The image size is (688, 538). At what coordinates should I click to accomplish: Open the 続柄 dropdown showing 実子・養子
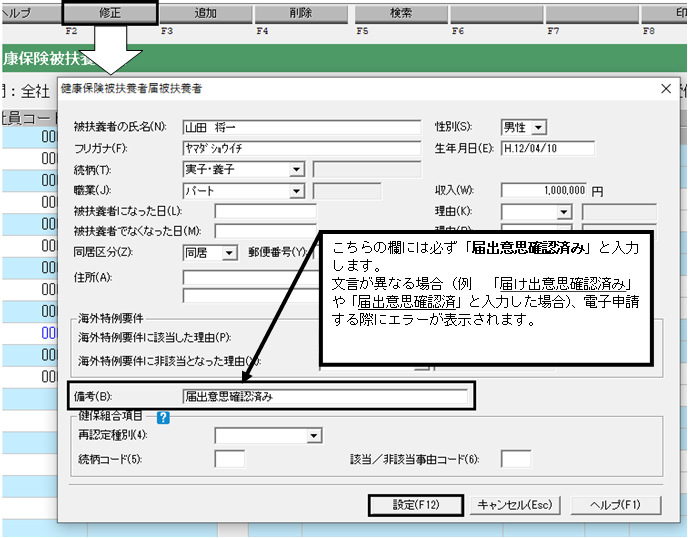(x=297, y=169)
